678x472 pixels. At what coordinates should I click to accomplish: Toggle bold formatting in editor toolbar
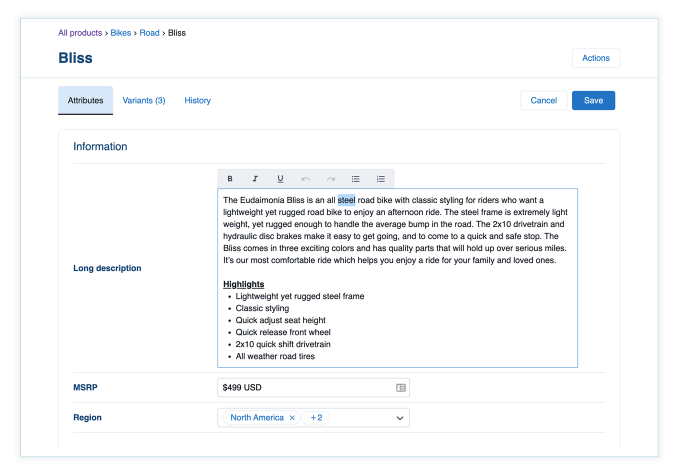(x=230, y=179)
